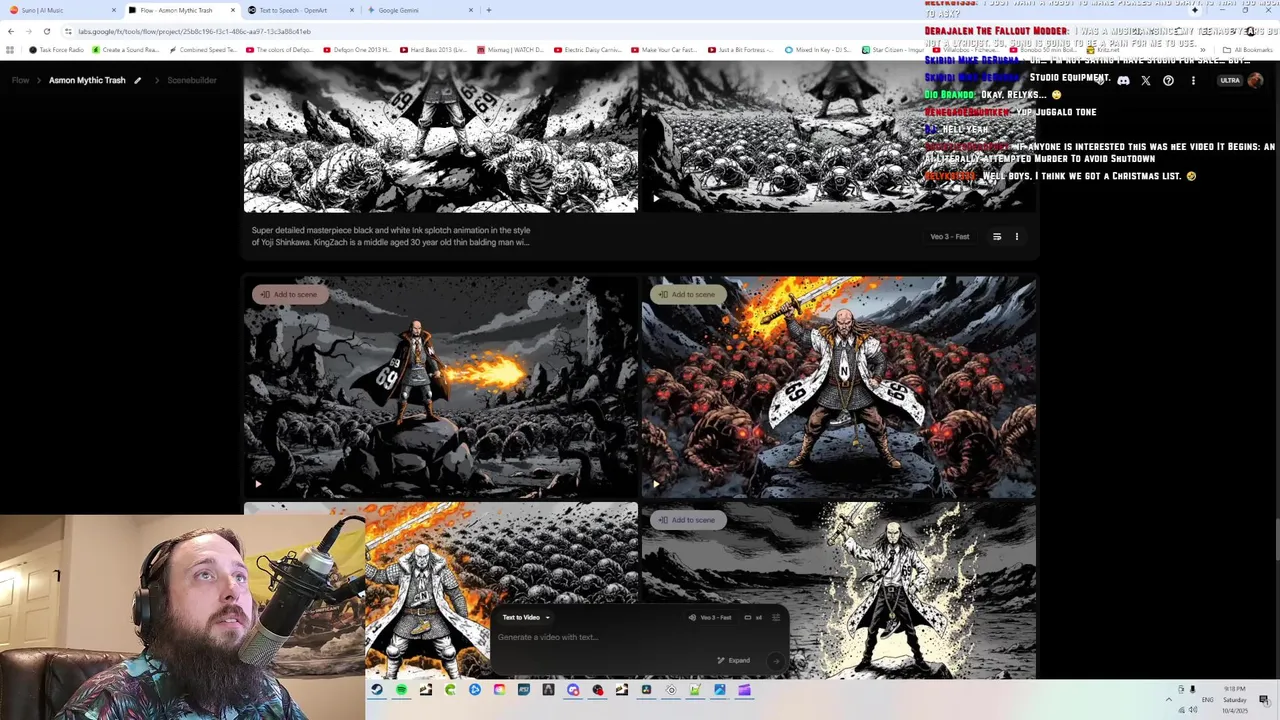
Task: Submit prompt with the arrow button
Action: (x=775, y=660)
